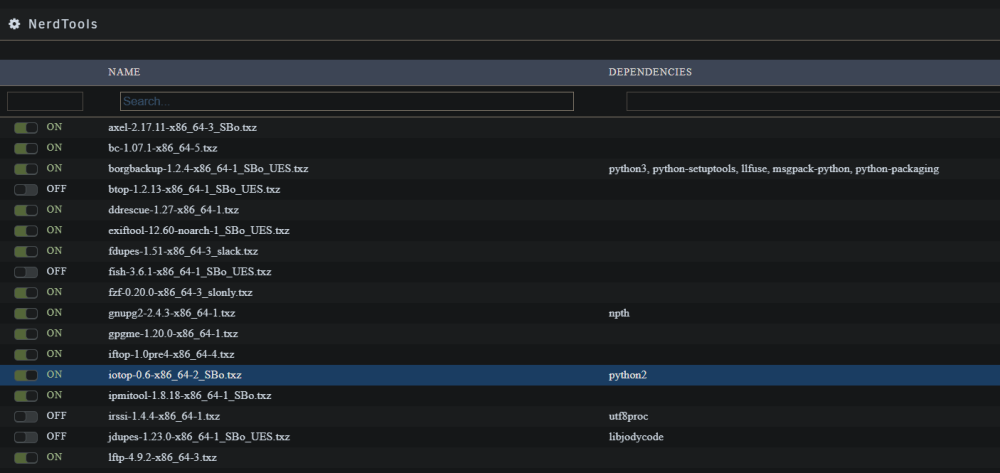Enable the irssi-1.4.4 package toggle

click(x=26, y=417)
